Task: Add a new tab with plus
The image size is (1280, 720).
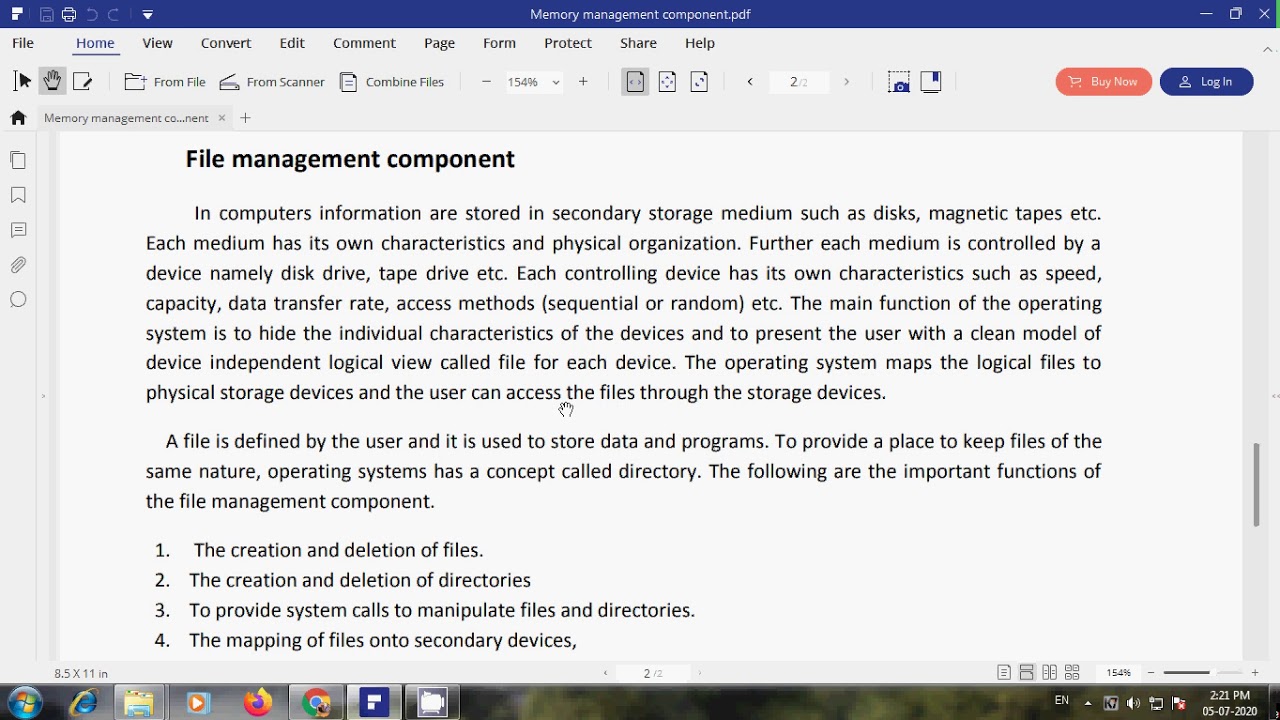Action: tap(245, 118)
